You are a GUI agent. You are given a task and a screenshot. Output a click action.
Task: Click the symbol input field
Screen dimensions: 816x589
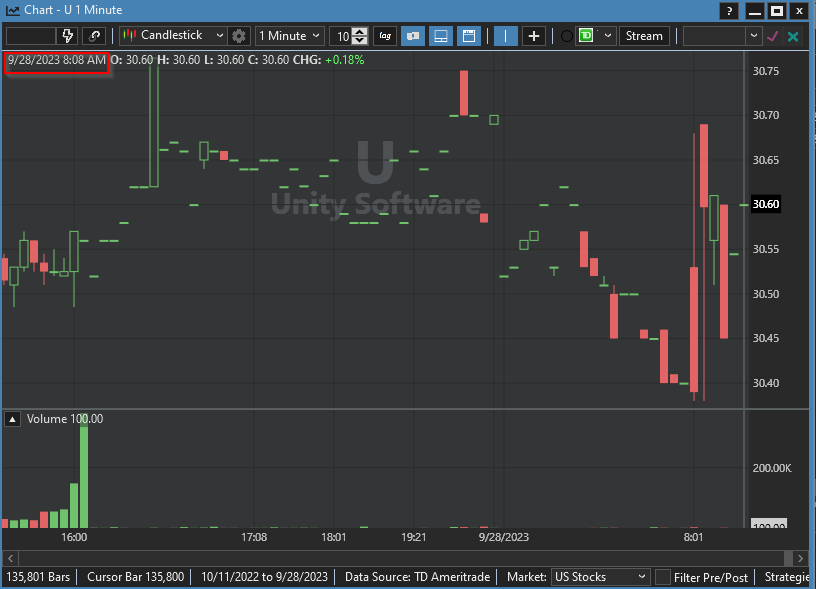coord(30,36)
